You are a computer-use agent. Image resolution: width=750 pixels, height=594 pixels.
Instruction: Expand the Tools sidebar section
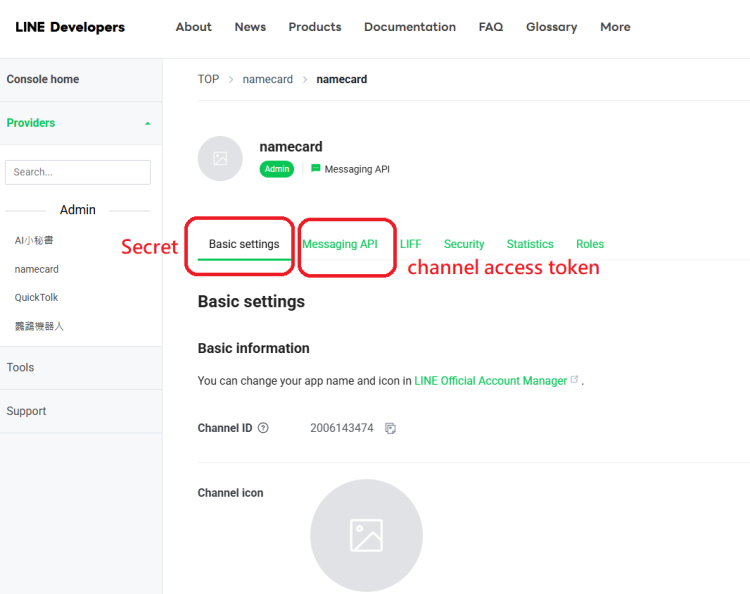(21, 368)
